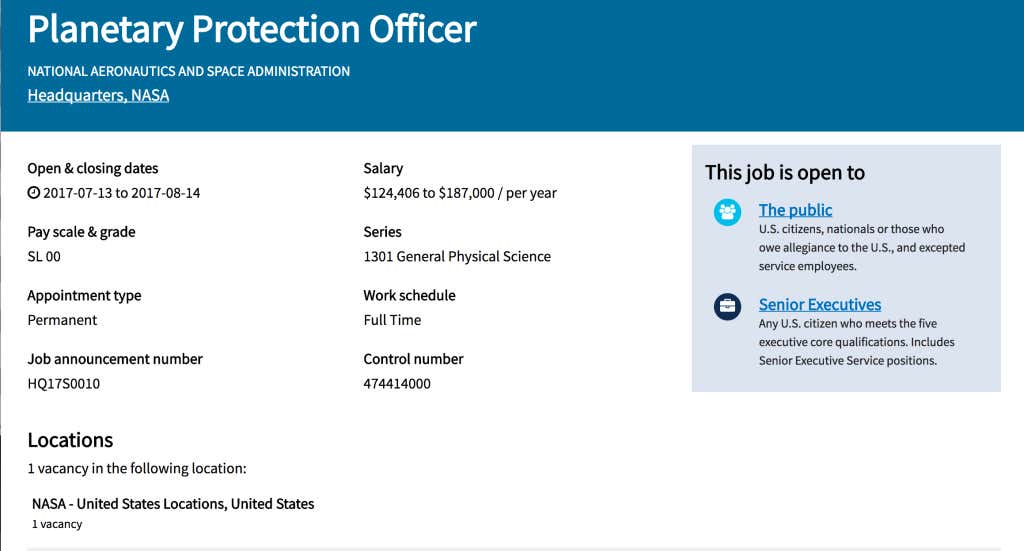Click the Full Time work schedule value
1024x551 pixels.
click(x=392, y=321)
